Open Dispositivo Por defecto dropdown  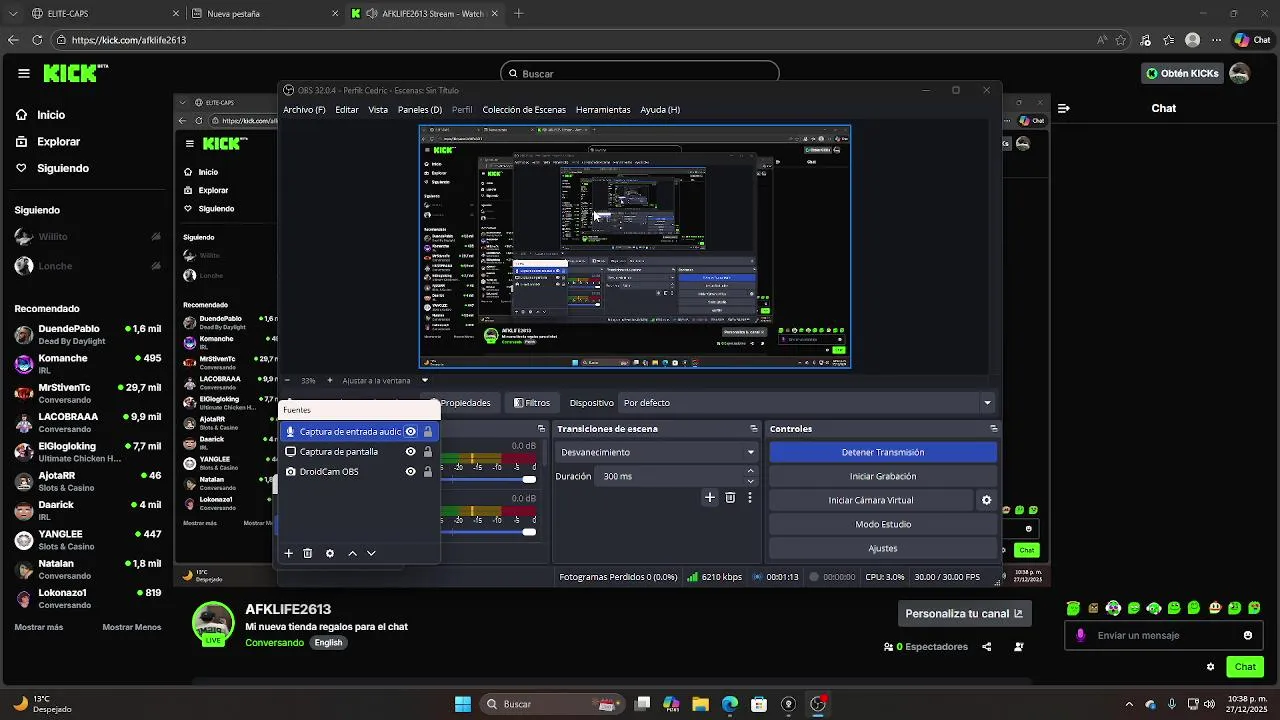808,403
